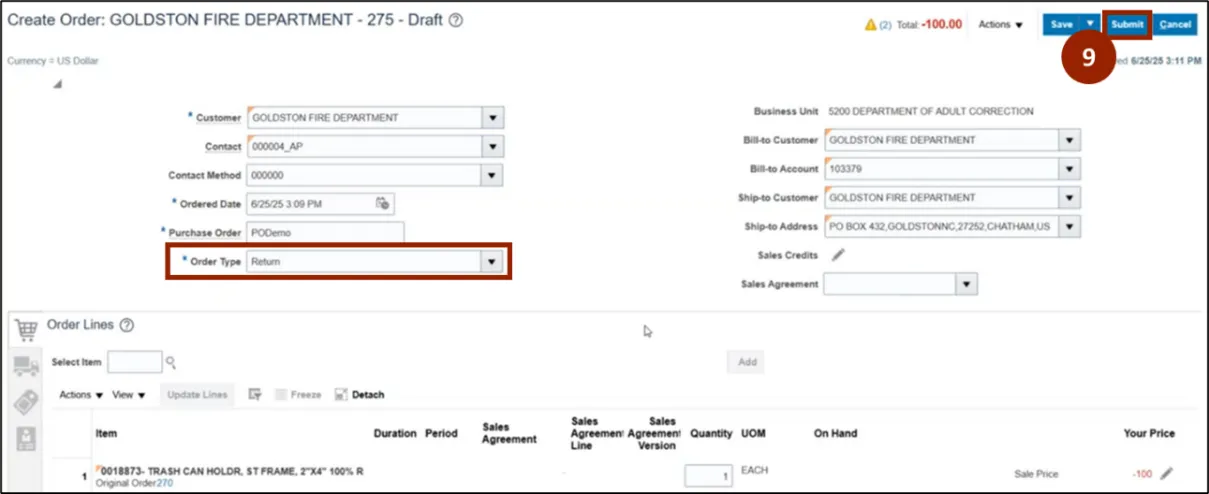1209x494 pixels.
Task: Click the Purchase Order input field
Action: [324, 233]
